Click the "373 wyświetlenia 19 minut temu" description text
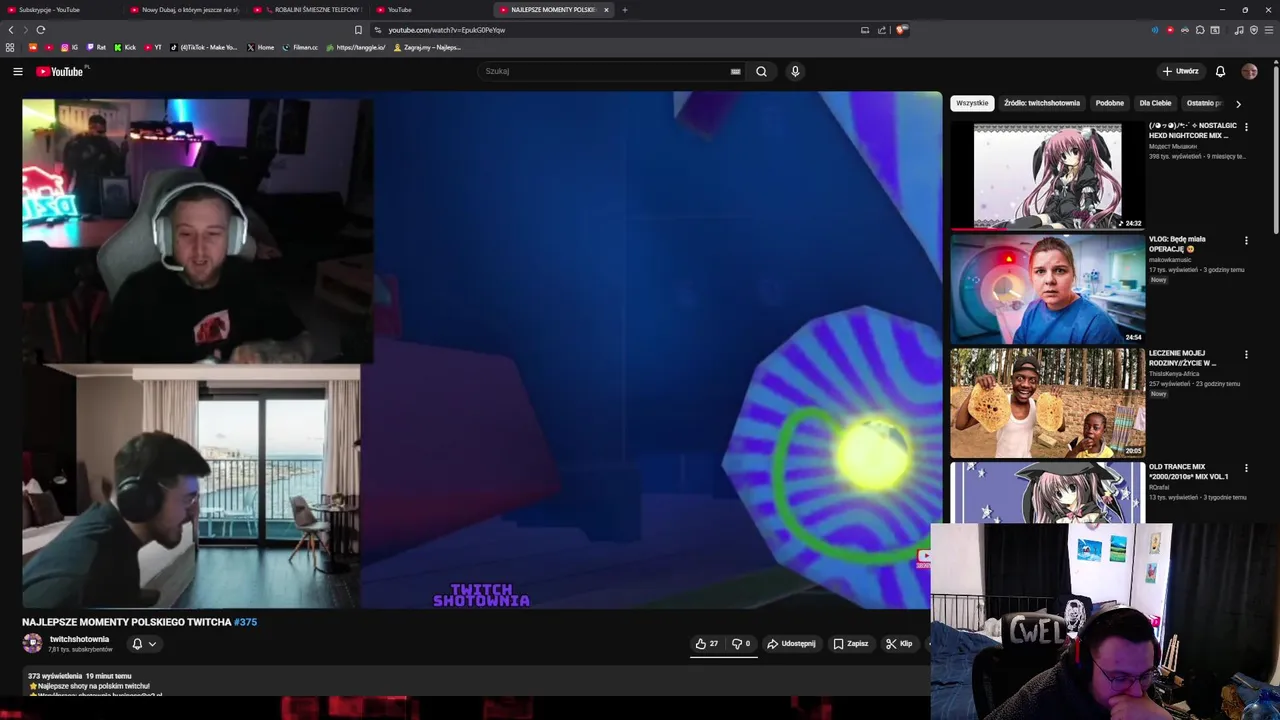Image resolution: width=1280 pixels, height=720 pixels. pyautogui.click(x=79, y=676)
